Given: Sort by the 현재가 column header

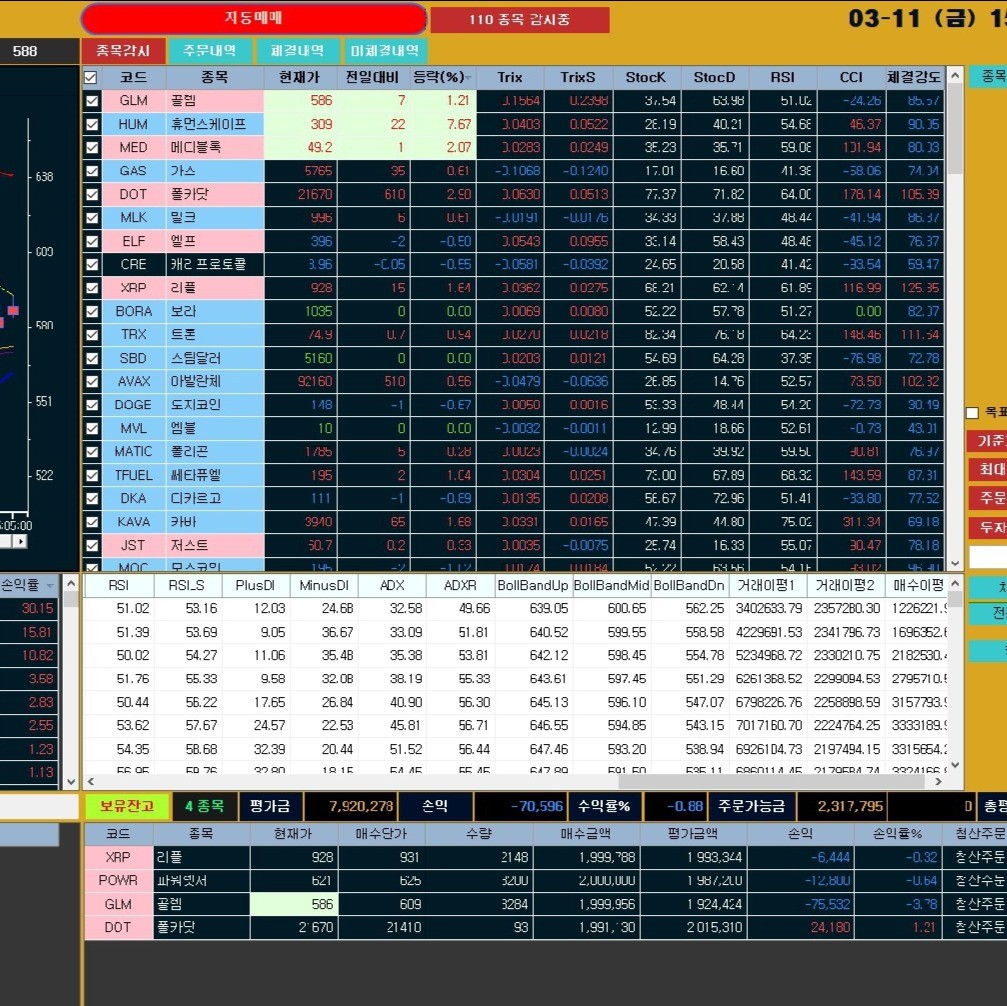Looking at the screenshot, I should (300, 77).
